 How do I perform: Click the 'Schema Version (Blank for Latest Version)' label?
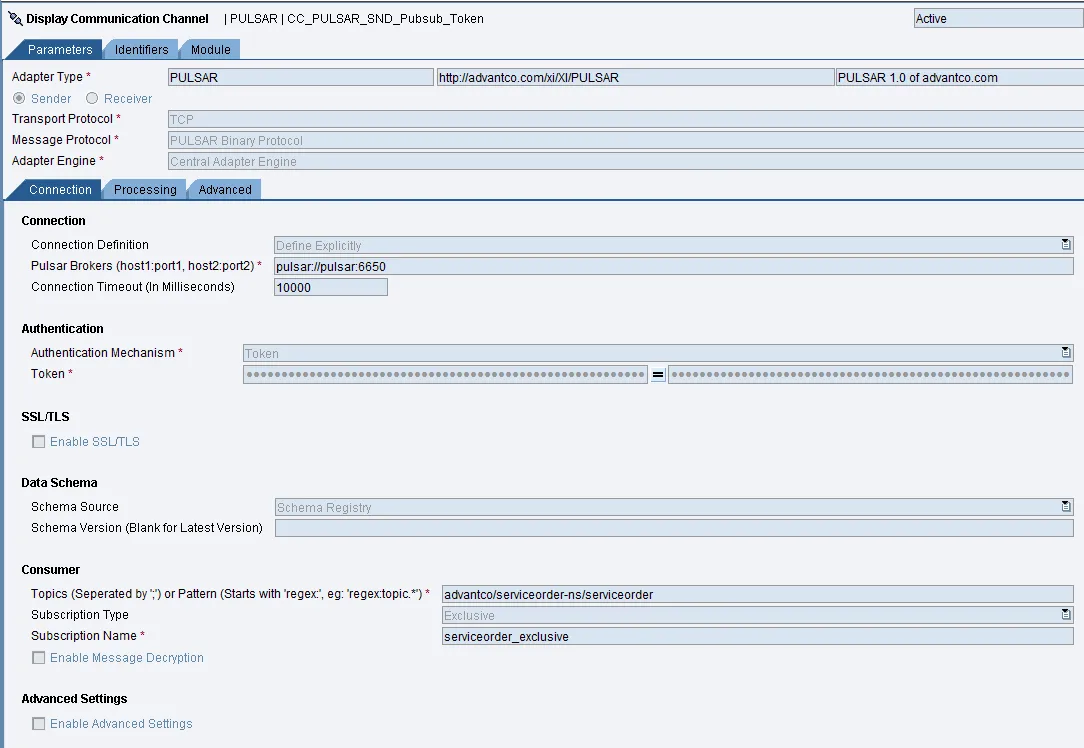(147, 527)
